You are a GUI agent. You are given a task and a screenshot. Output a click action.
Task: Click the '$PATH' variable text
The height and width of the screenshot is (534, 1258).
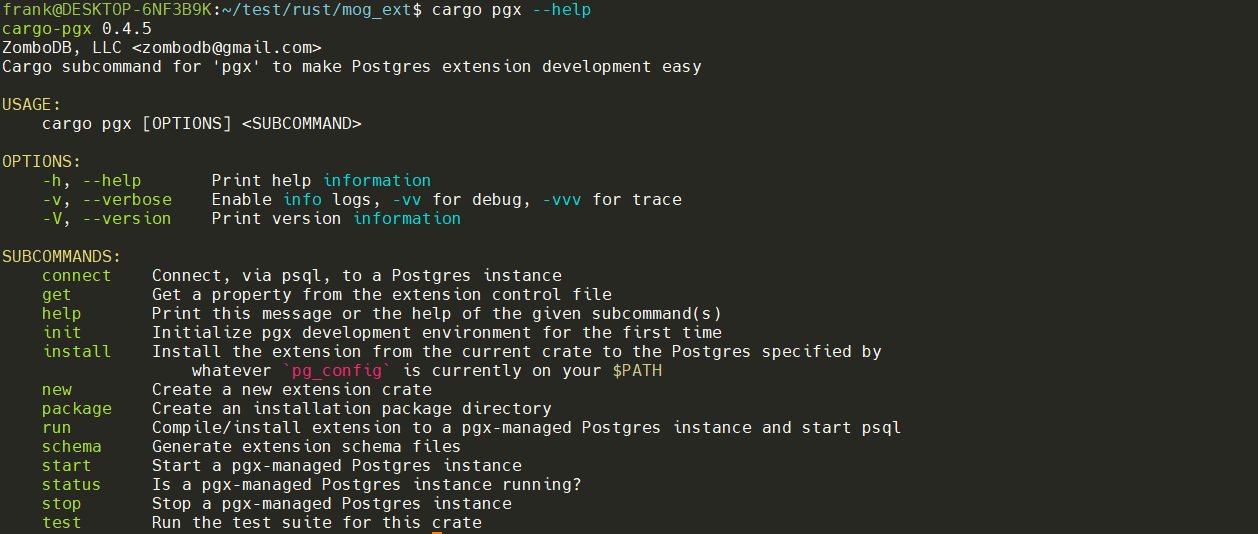point(637,371)
